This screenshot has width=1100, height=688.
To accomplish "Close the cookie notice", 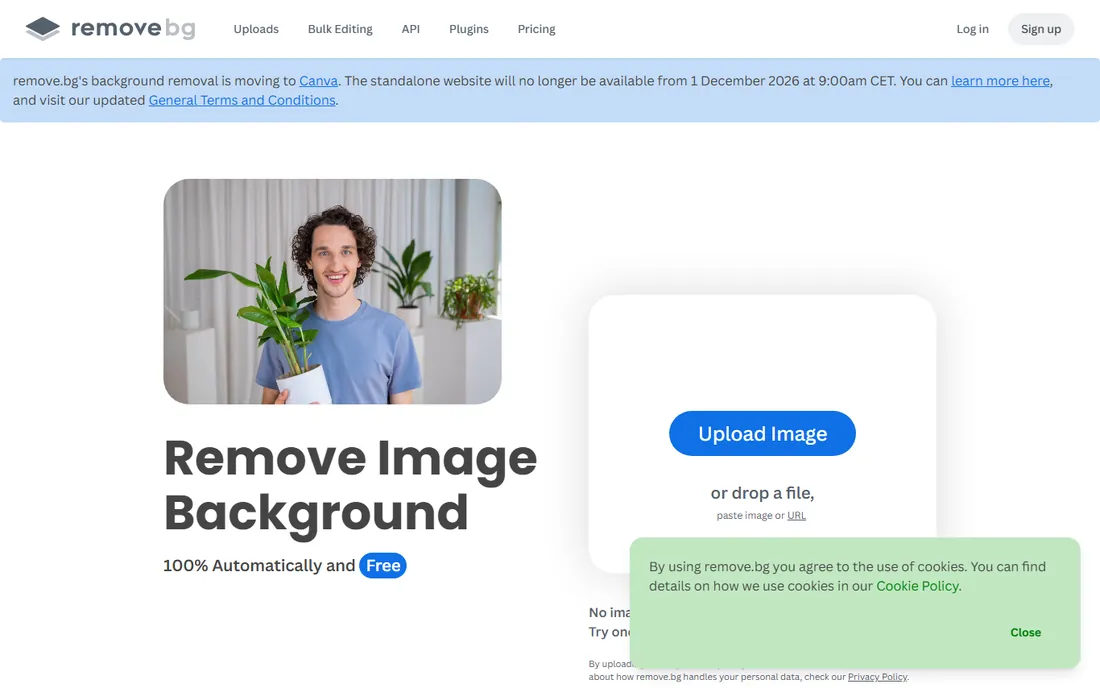I will 1026,633.
